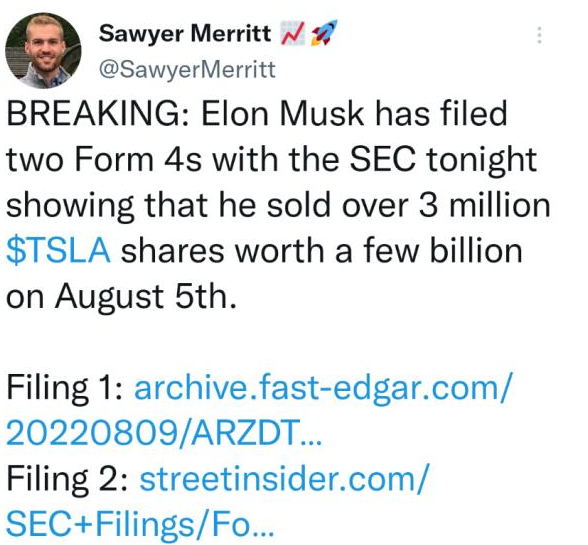588x545 pixels.
Task: Click 'shares worth a few billion' text
Action: point(321,251)
